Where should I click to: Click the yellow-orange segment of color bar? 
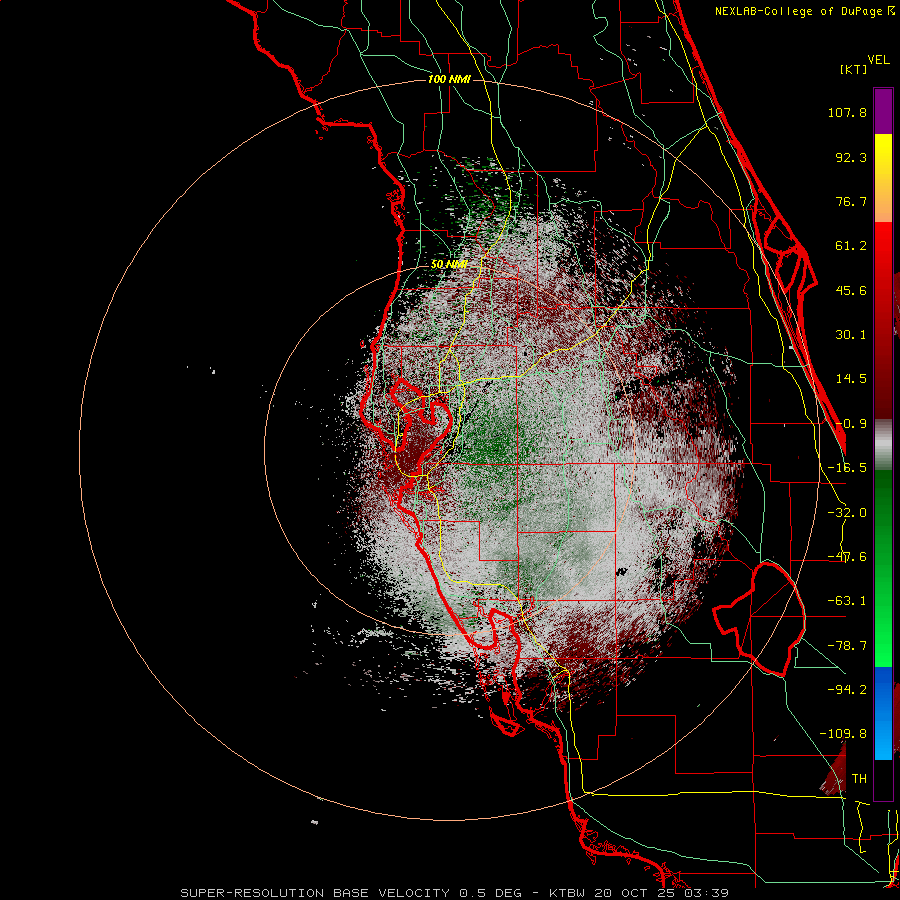click(883, 178)
